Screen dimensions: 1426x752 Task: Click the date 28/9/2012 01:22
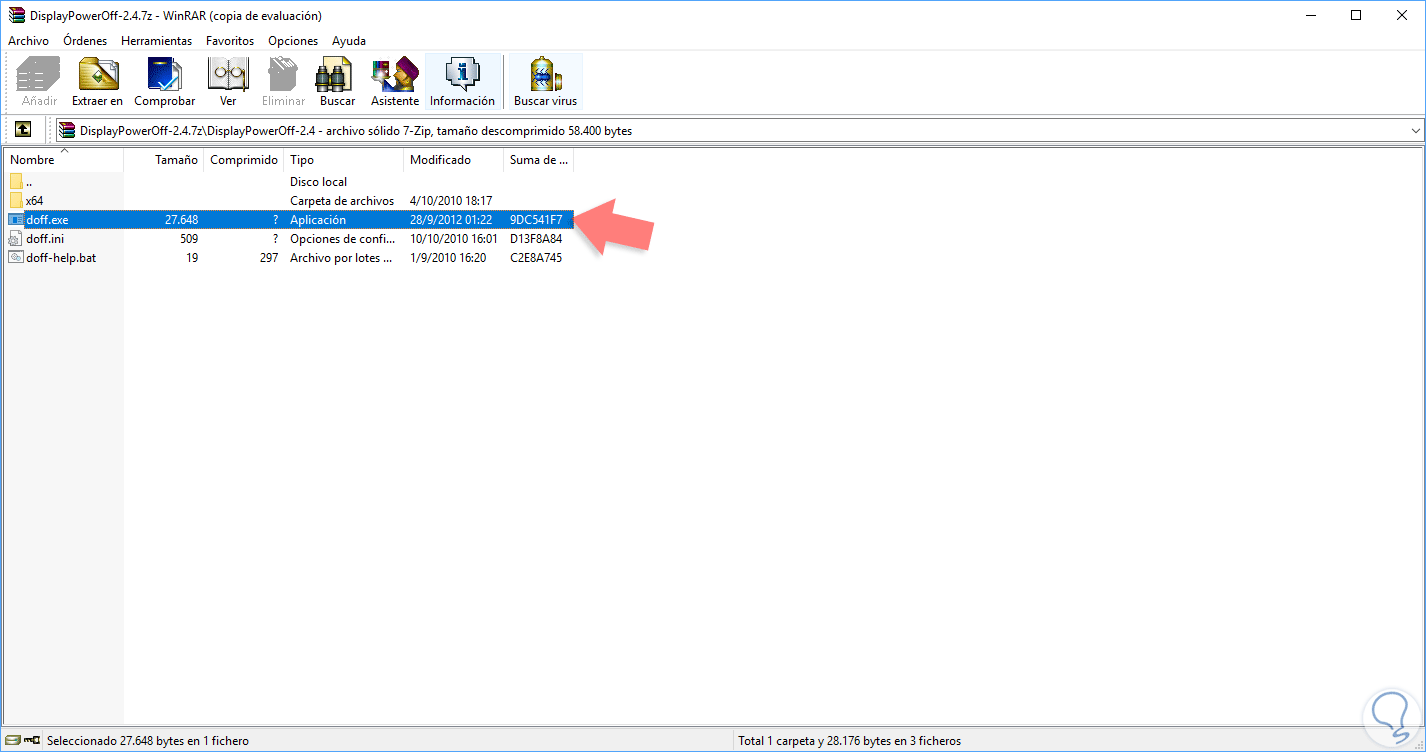(451, 219)
